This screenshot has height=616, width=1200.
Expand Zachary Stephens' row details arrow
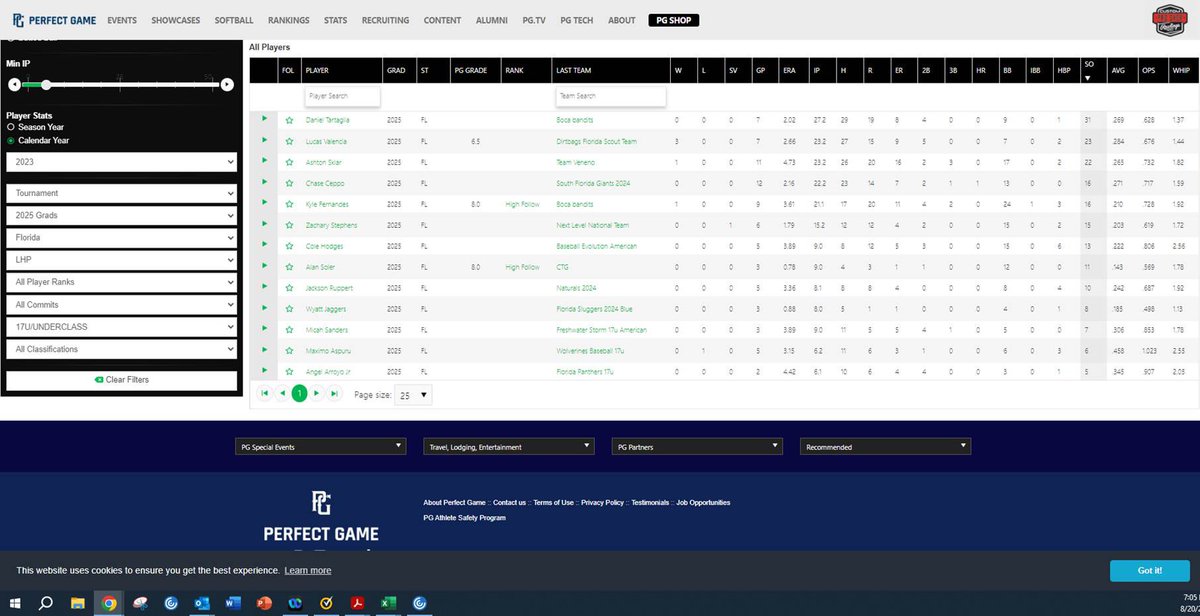[265, 225]
